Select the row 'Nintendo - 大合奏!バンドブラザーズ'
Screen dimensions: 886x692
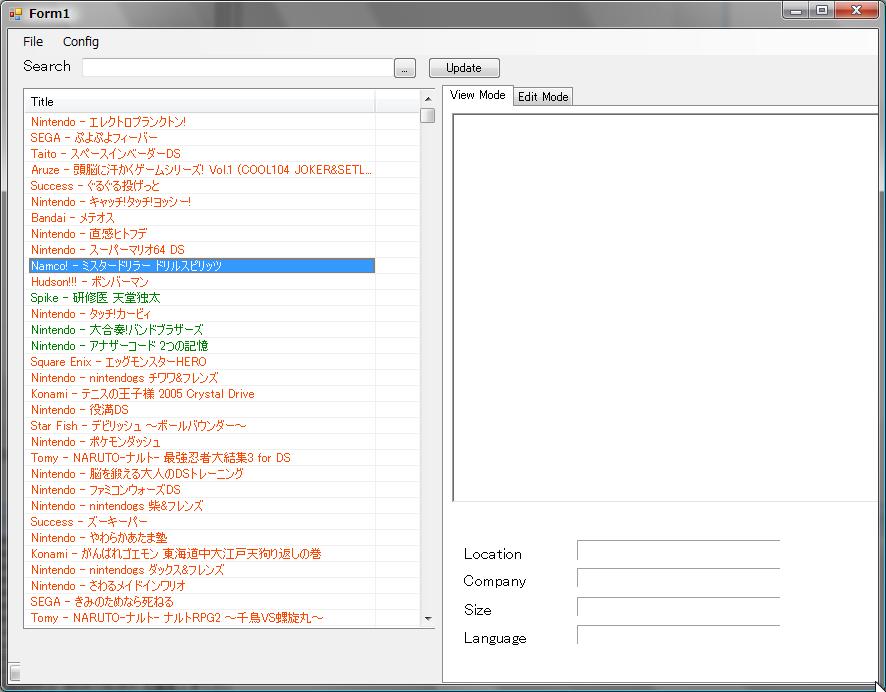coord(202,330)
